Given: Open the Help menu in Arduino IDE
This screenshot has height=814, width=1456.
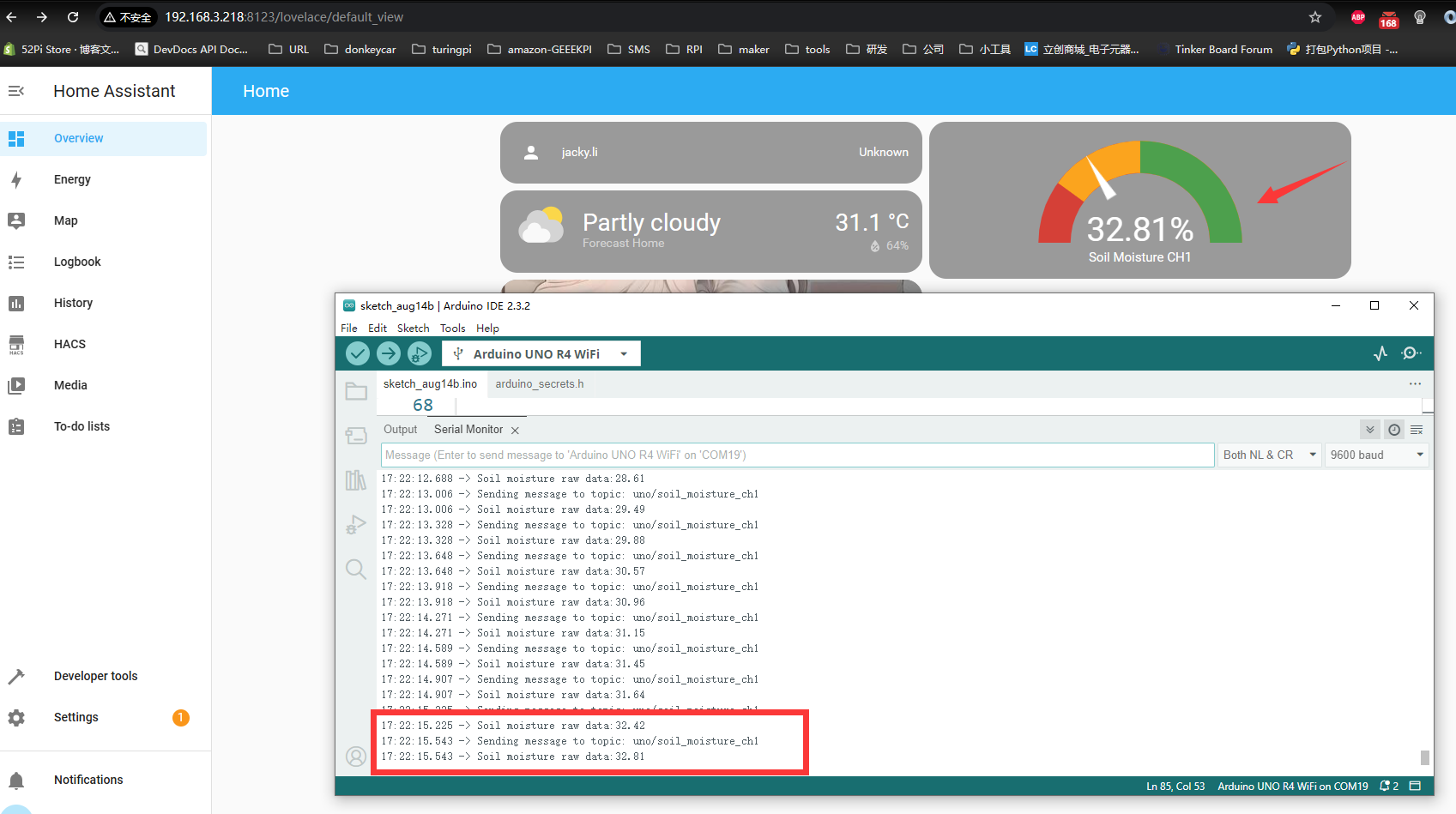Looking at the screenshot, I should pyautogui.click(x=487, y=328).
